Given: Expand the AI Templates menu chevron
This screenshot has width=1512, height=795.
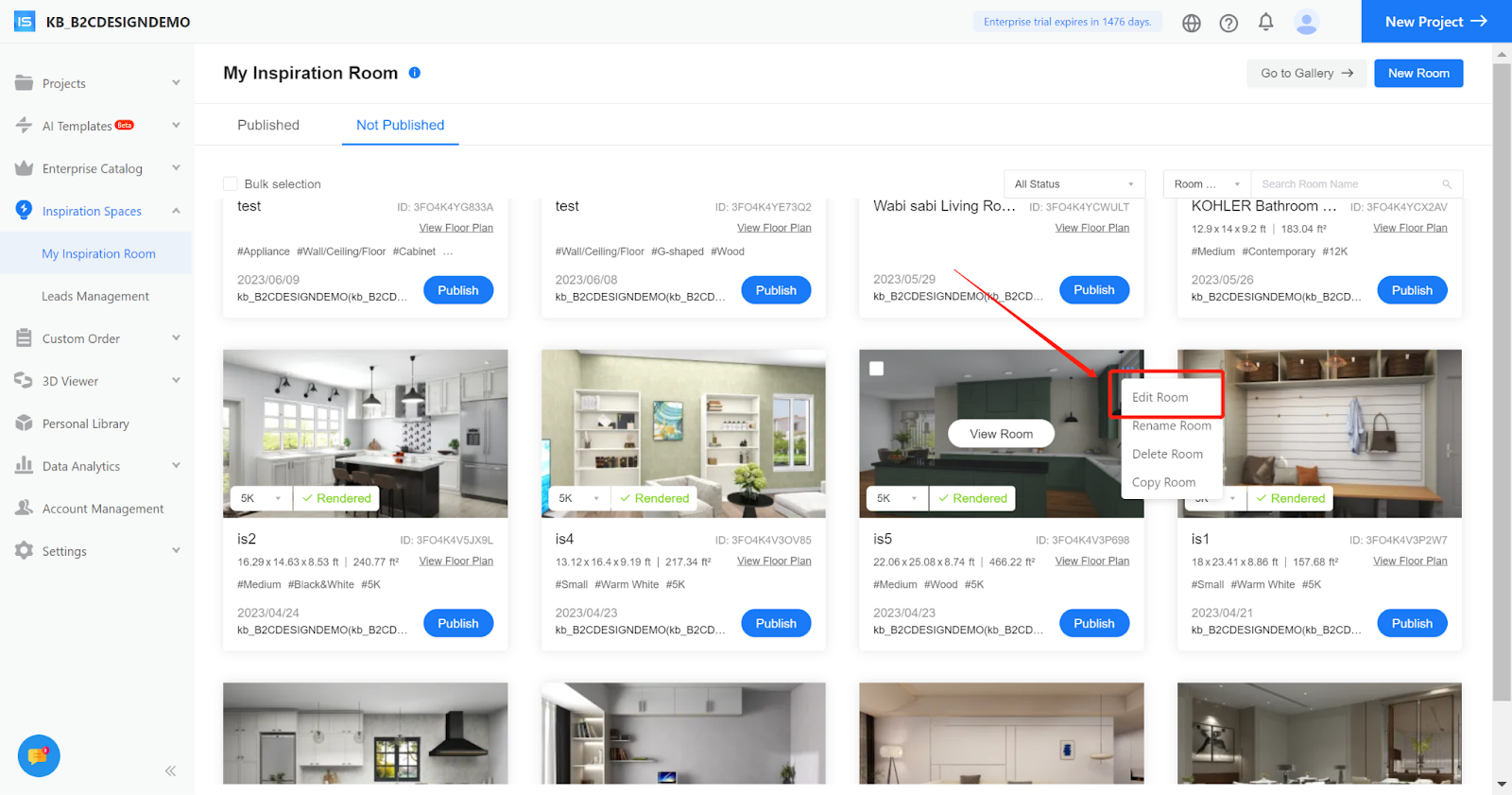Looking at the screenshot, I should [176, 125].
